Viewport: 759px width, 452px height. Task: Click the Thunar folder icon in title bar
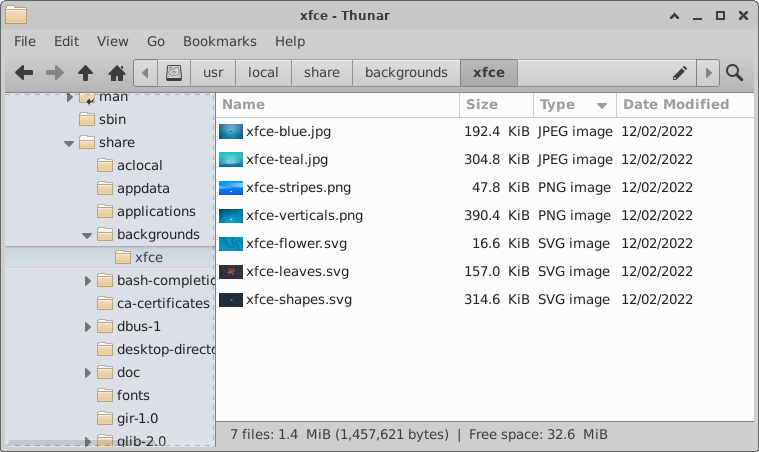(16, 15)
